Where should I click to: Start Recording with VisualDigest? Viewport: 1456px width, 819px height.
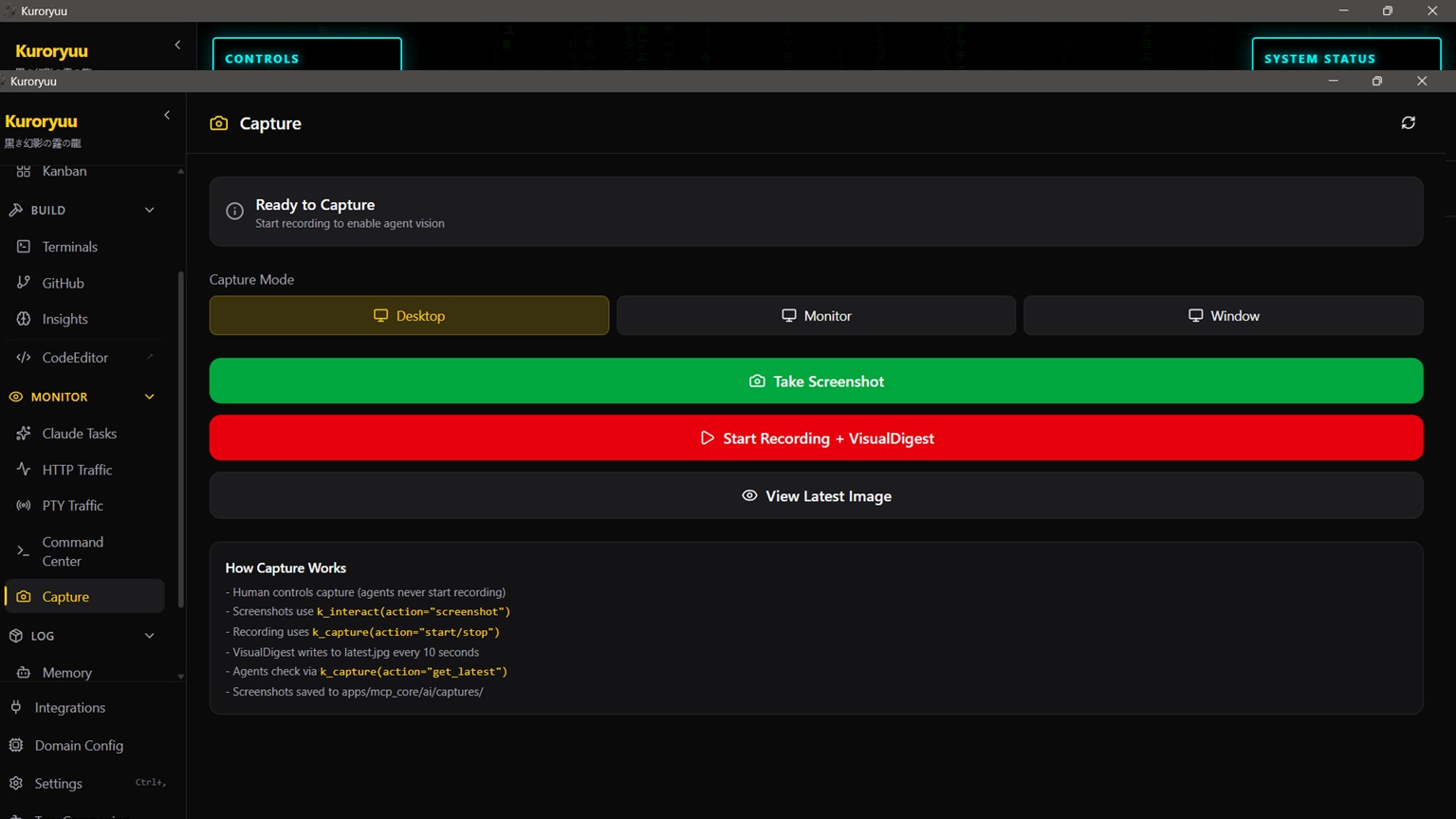pyautogui.click(x=816, y=437)
